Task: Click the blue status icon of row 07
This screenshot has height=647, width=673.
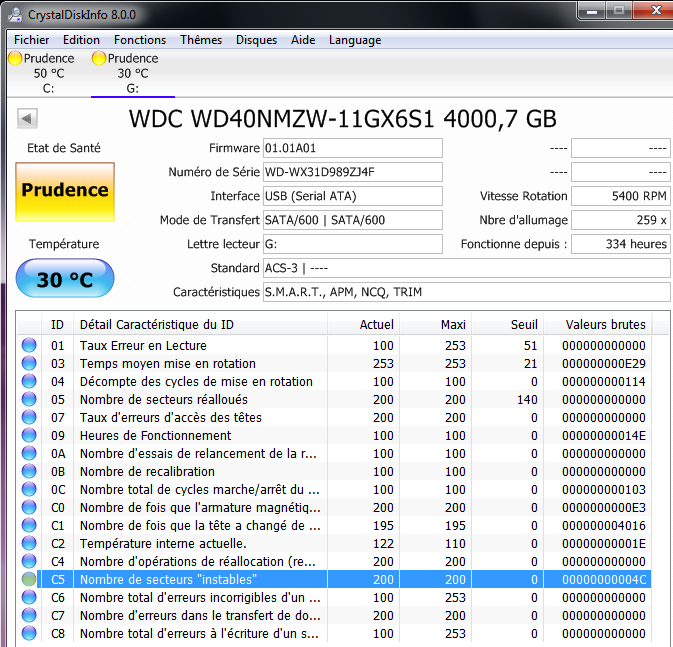Action: coord(29,417)
